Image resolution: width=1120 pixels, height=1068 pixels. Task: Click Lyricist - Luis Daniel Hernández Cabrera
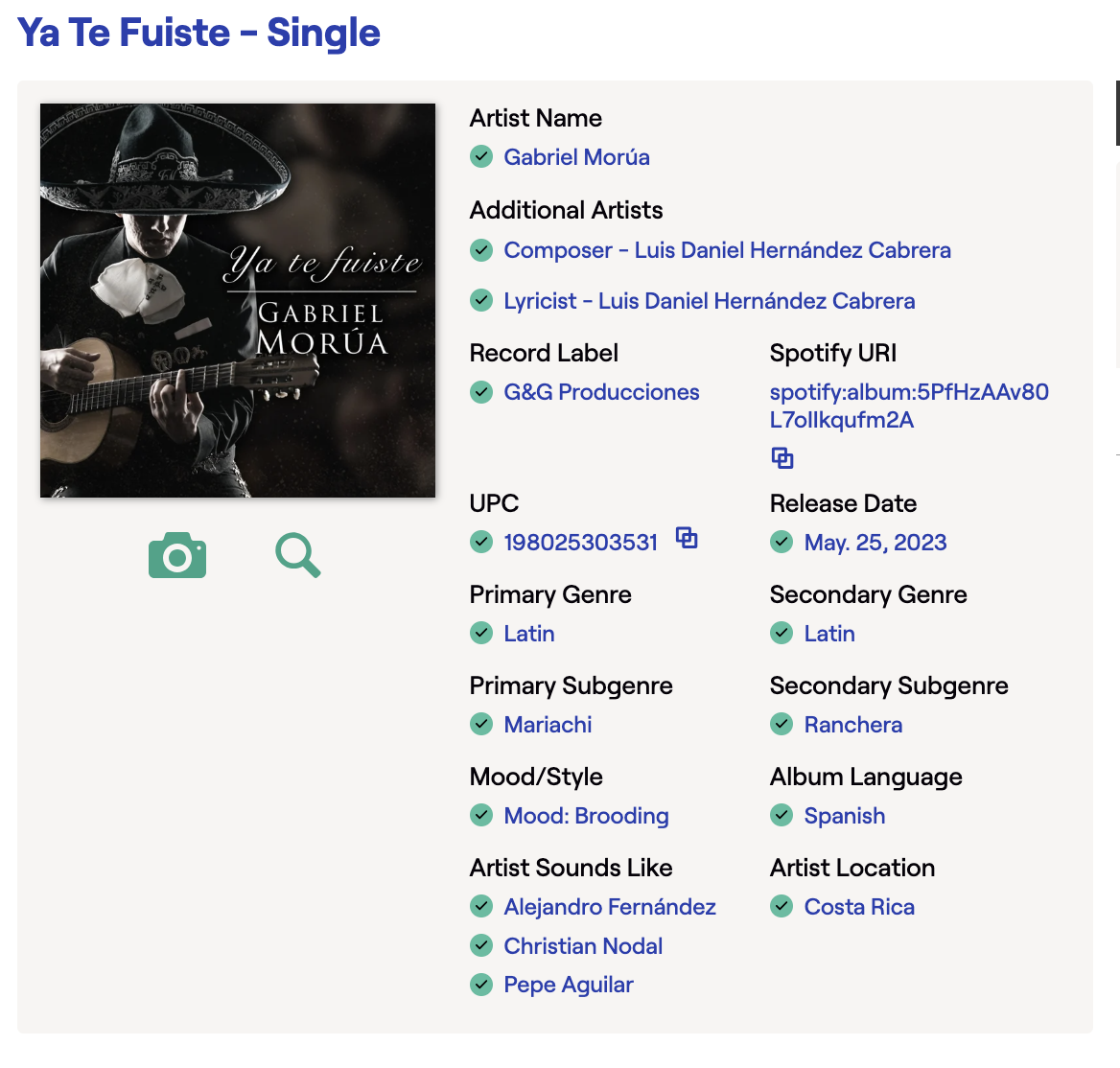pos(710,301)
